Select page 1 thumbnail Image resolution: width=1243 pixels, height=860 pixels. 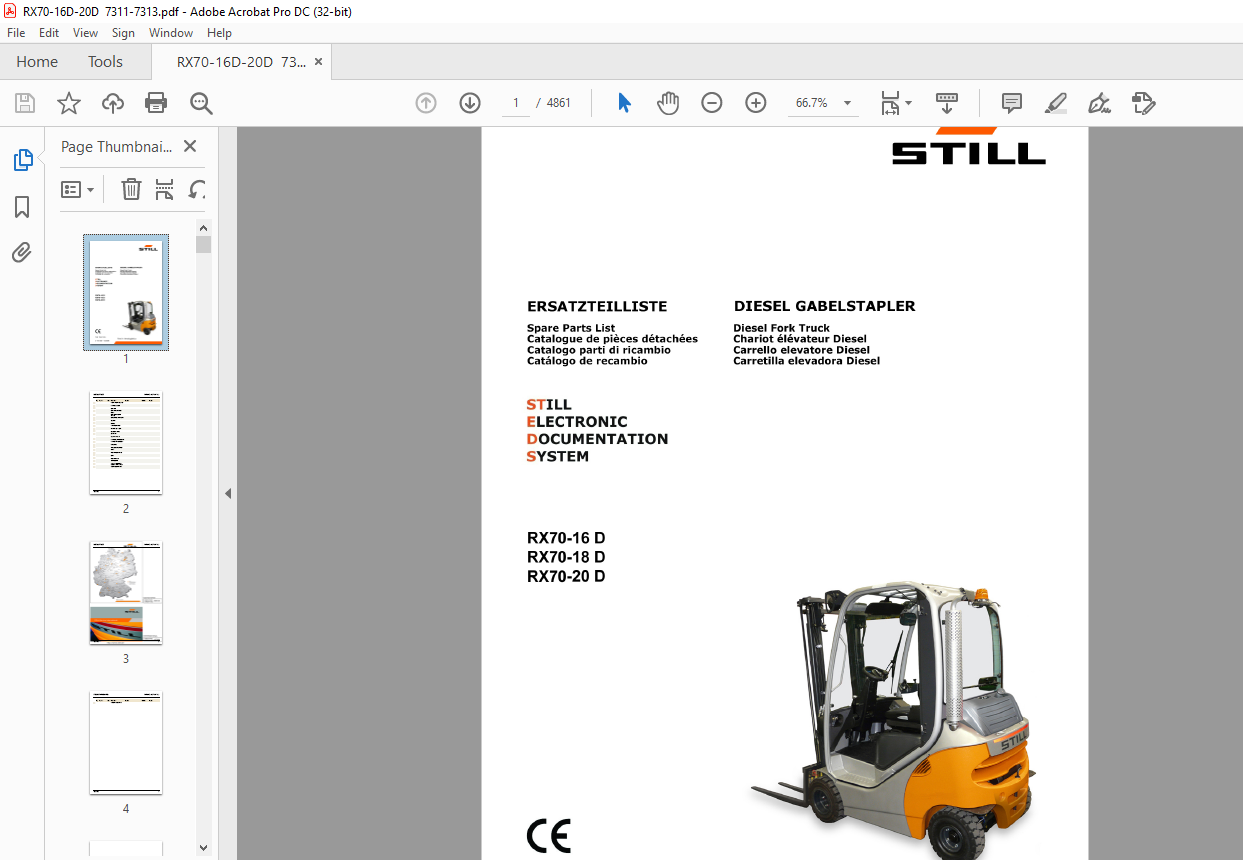pos(126,292)
